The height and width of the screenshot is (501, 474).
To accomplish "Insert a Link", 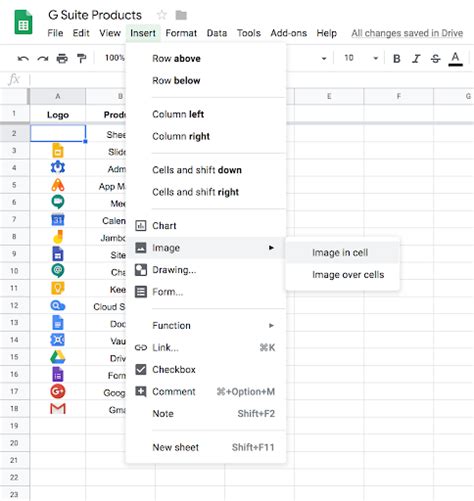I will [206, 348].
